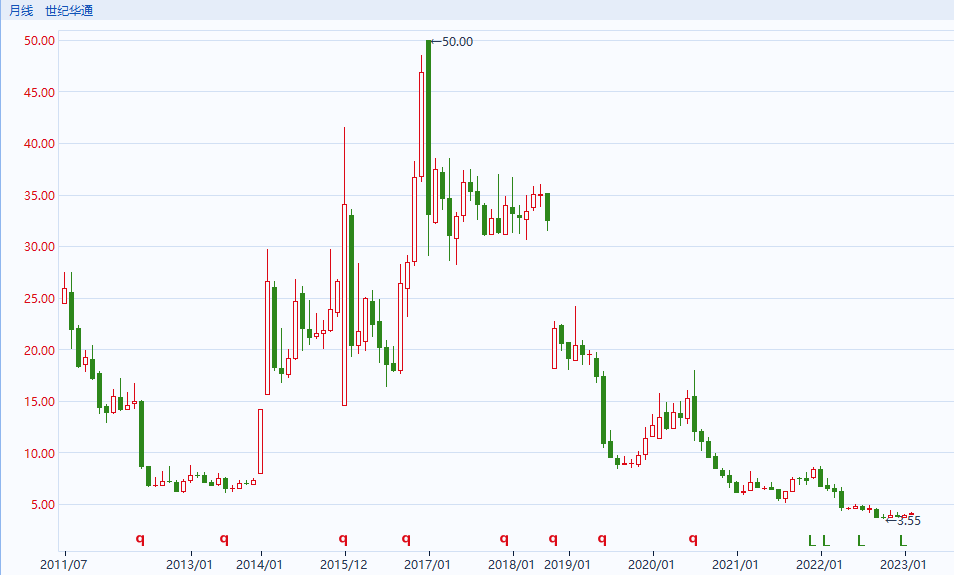Click the 2013/01 date axis label
Screen dimensions: 954x575
(189, 565)
